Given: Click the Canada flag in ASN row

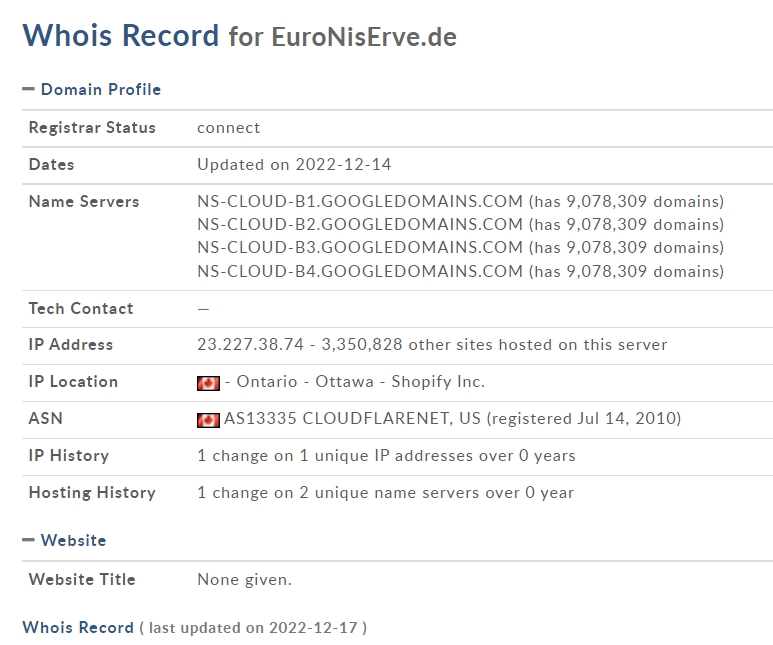Looking at the screenshot, I should point(208,420).
